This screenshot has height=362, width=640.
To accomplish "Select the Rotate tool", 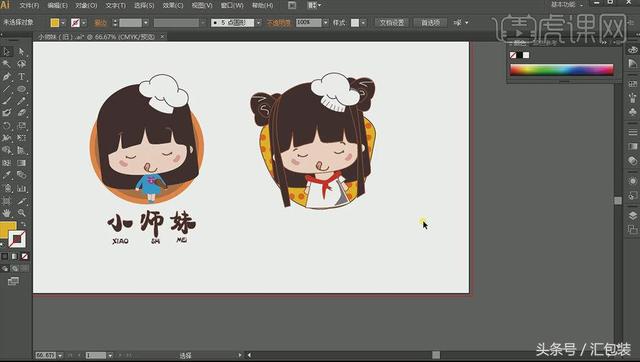I will click(7, 125).
